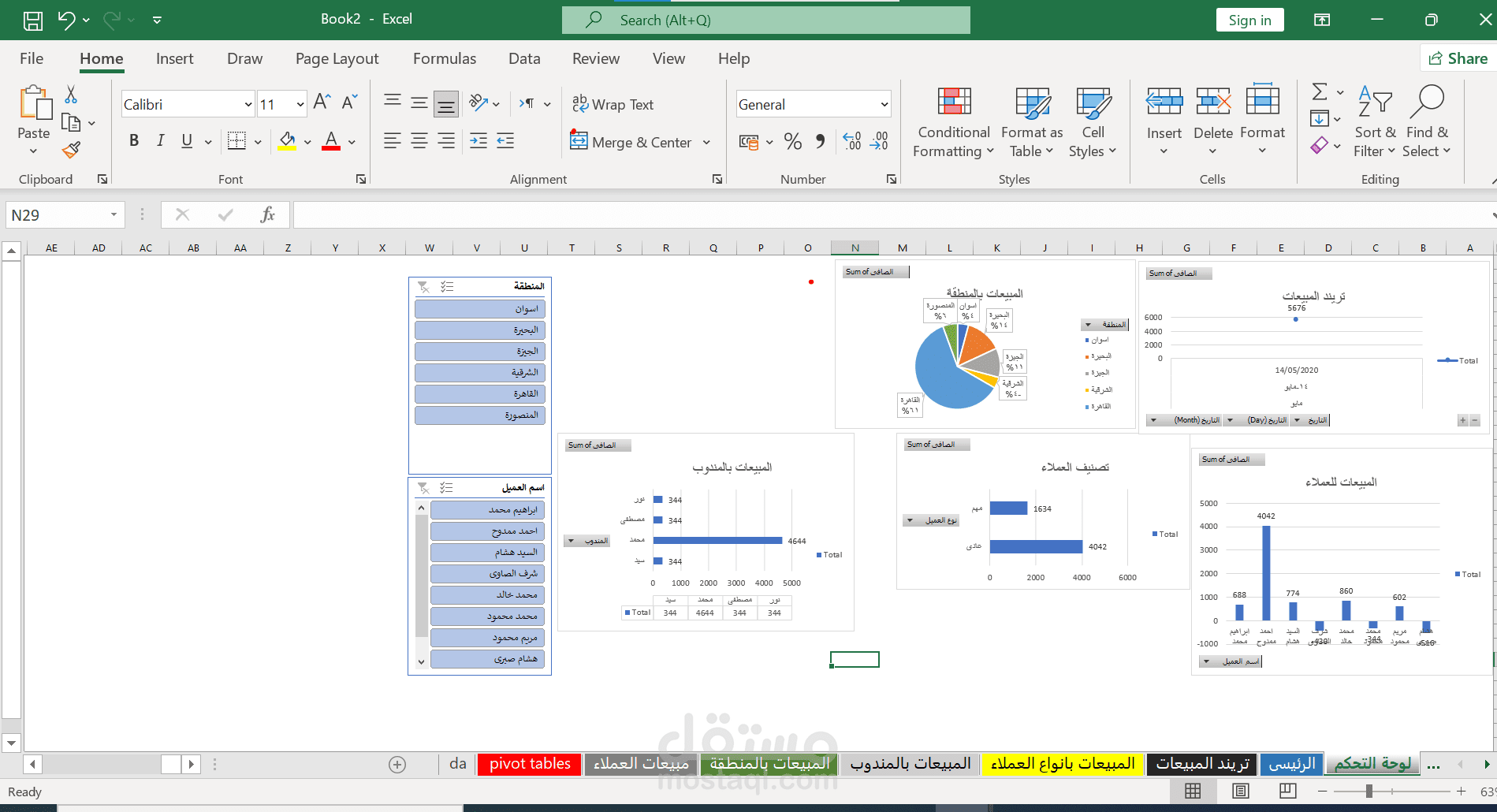Screen dimensions: 1497x812
Task: Add a new sheet with plus icon
Action: (x=397, y=764)
